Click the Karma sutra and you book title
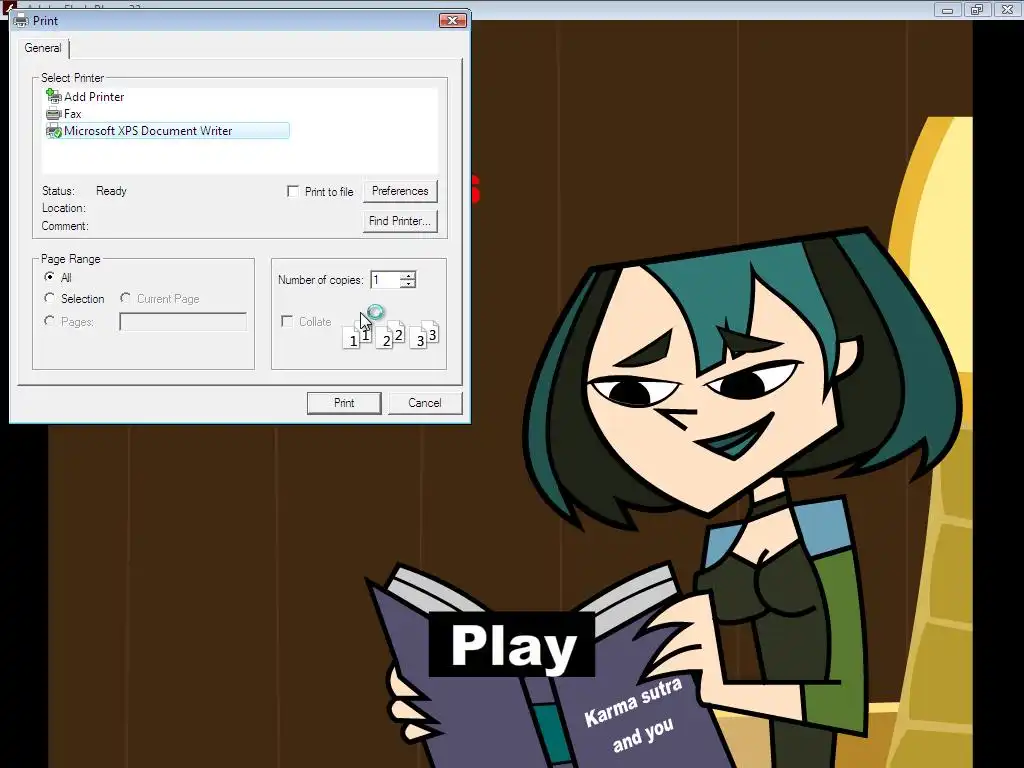Viewport: 1024px width, 768px height. (634, 715)
